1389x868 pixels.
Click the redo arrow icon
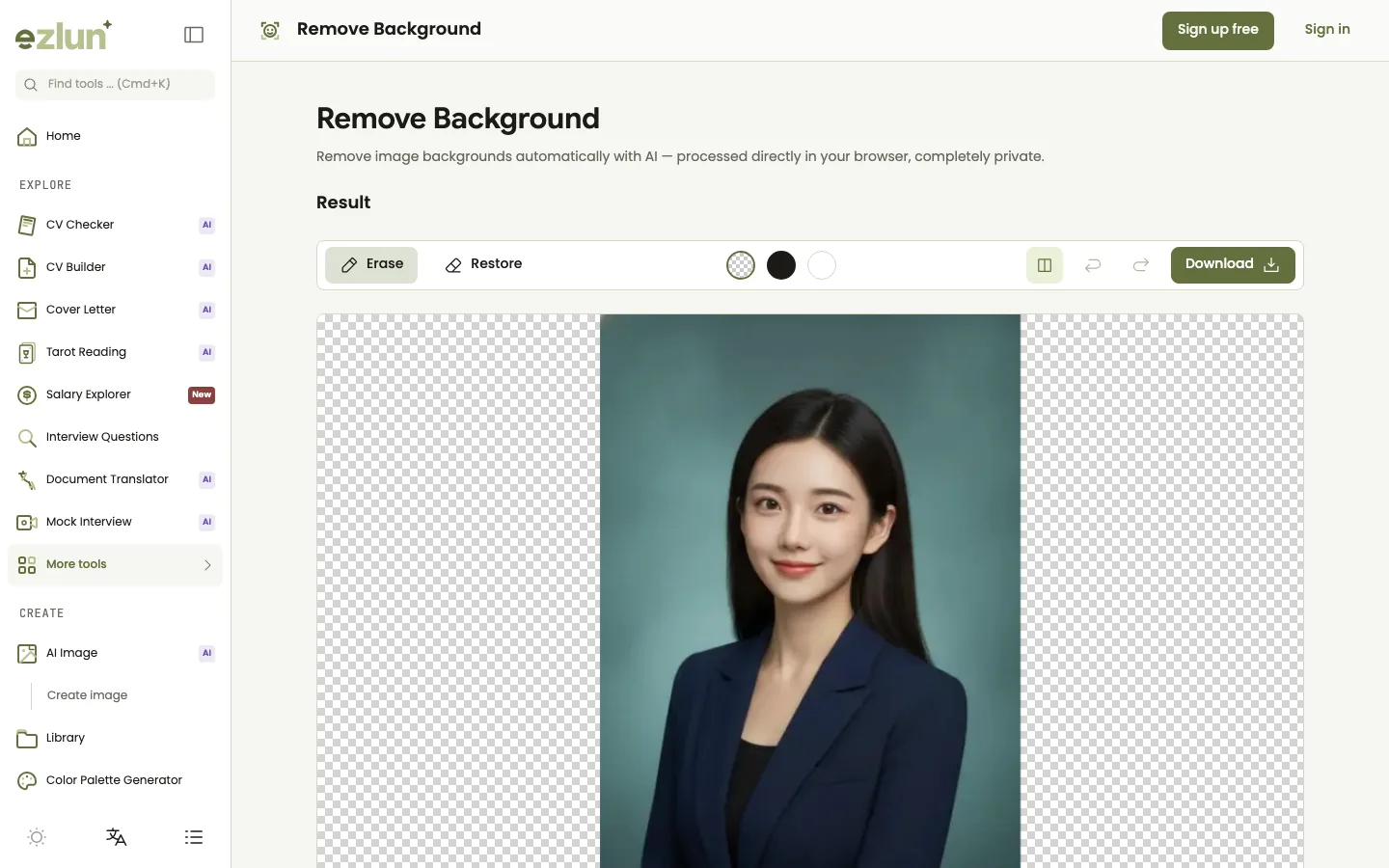(x=1141, y=265)
